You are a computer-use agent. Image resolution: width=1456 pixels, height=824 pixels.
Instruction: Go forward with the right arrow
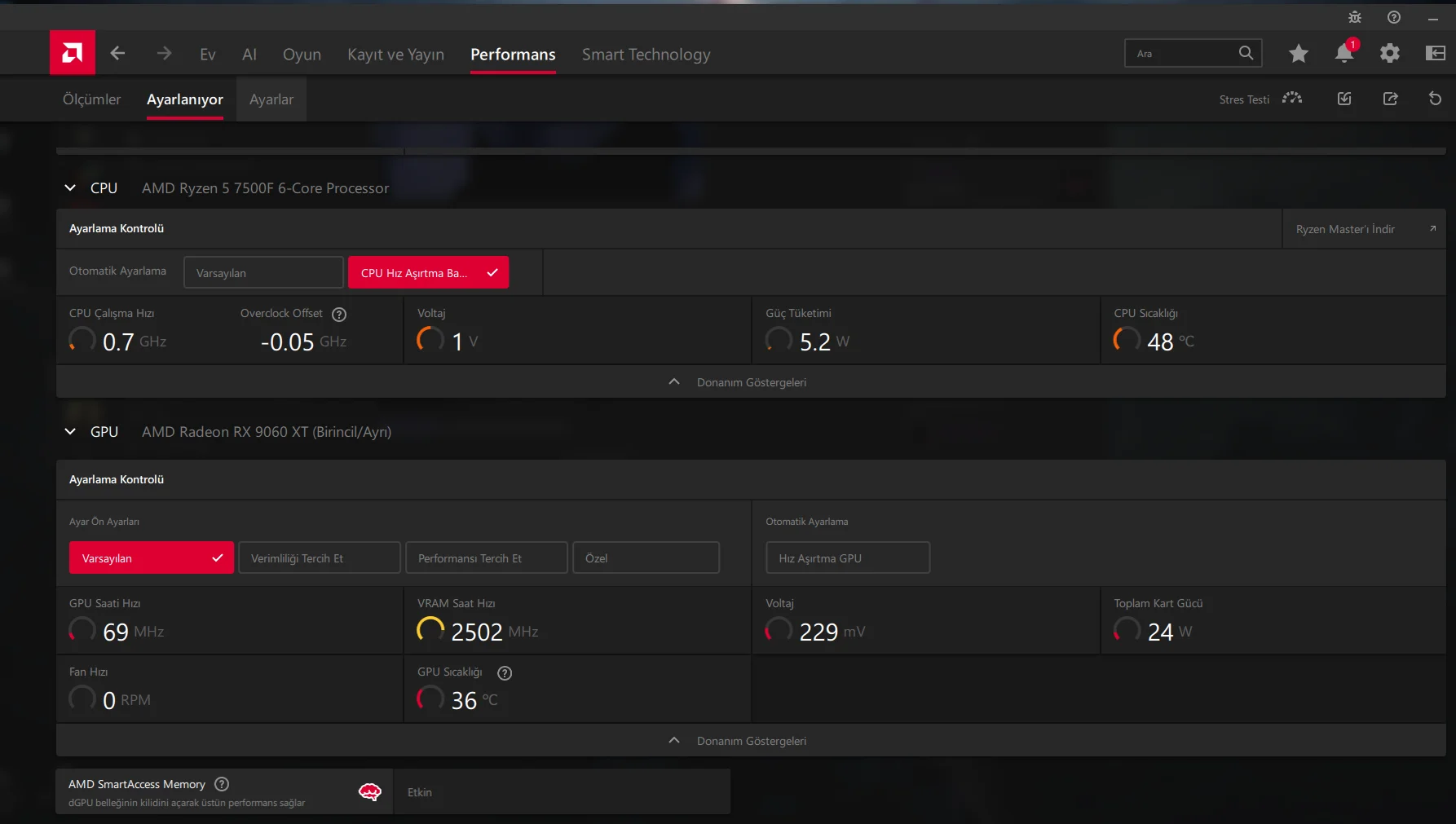coord(164,54)
